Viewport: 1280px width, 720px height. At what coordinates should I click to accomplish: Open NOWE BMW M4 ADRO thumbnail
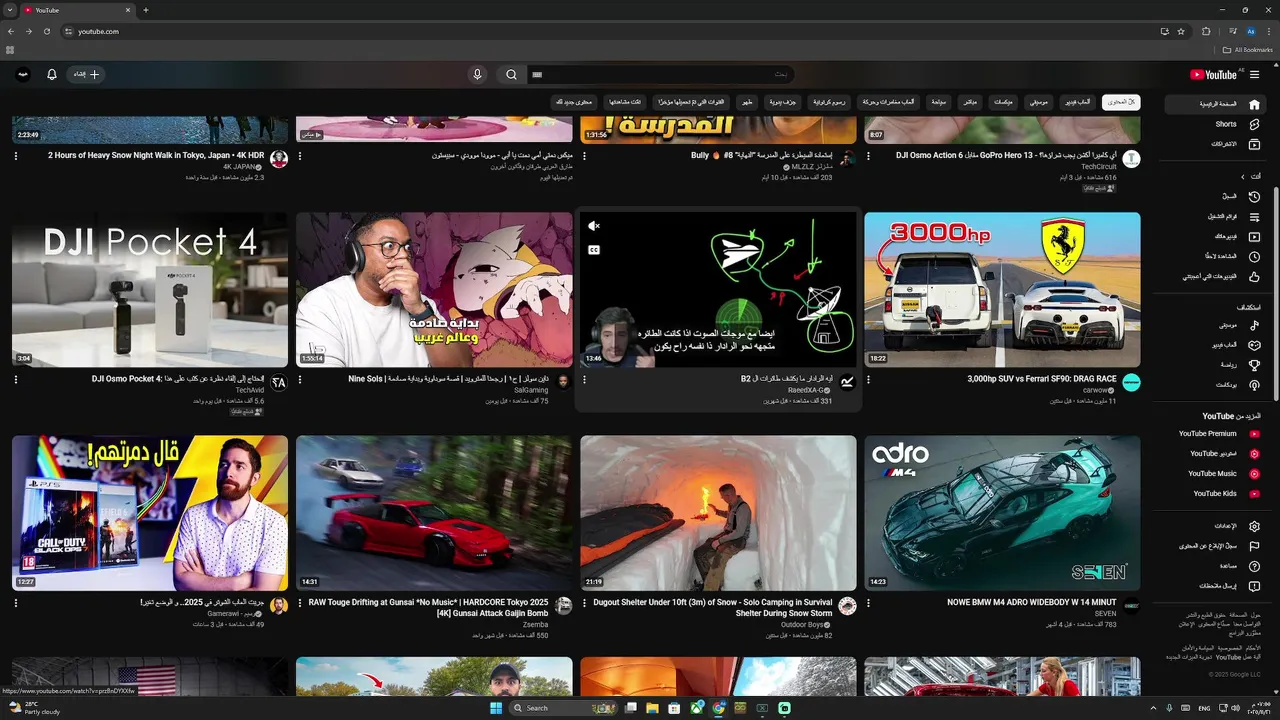coord(1002,512)
